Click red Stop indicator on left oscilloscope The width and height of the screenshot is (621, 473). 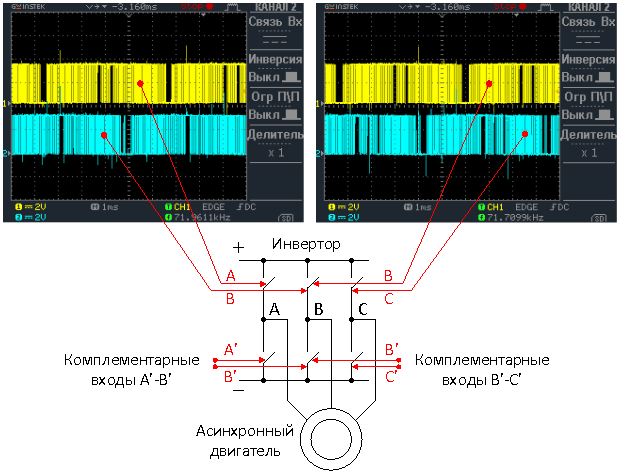[x=197, y=6]
